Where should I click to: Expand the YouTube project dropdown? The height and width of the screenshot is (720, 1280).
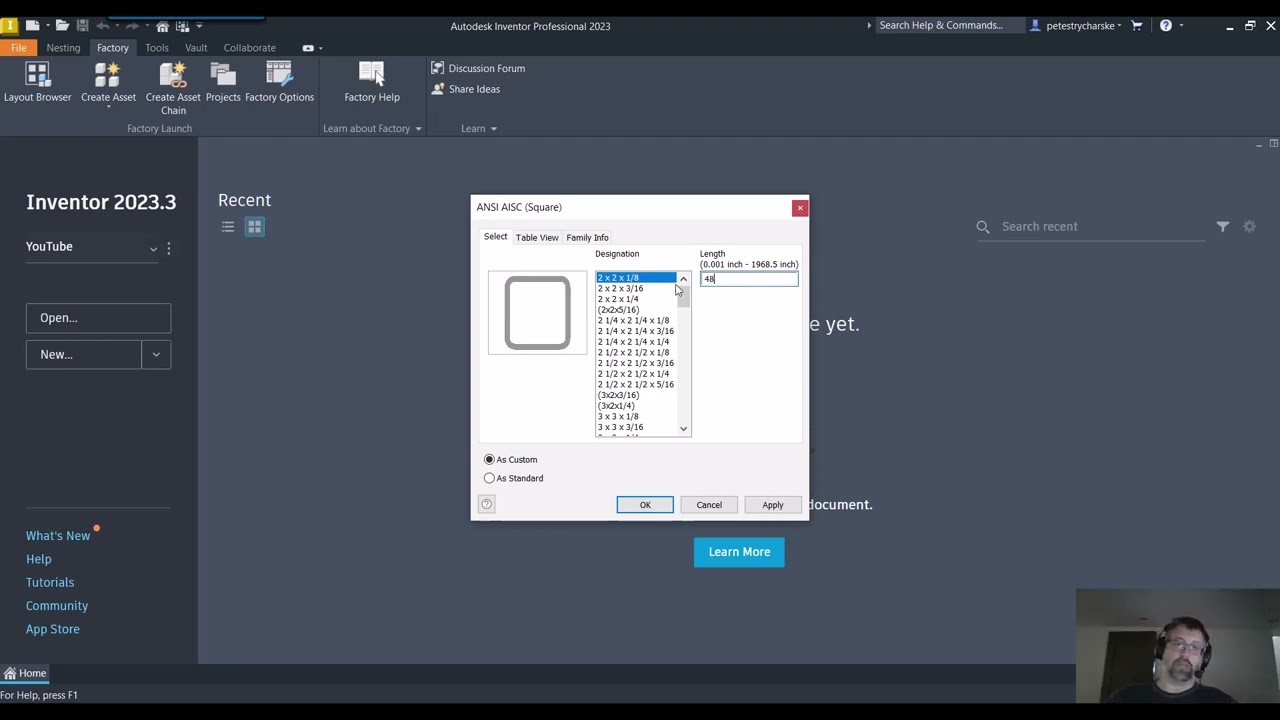(x=153, y=248)
